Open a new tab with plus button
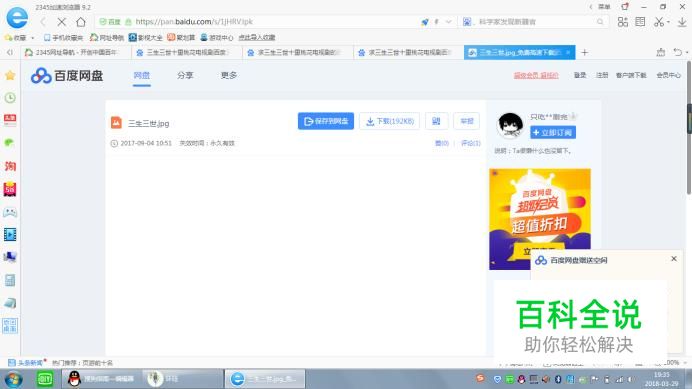Screen dimensions: 692x389 pyautogui.click(x=585, y=53)
